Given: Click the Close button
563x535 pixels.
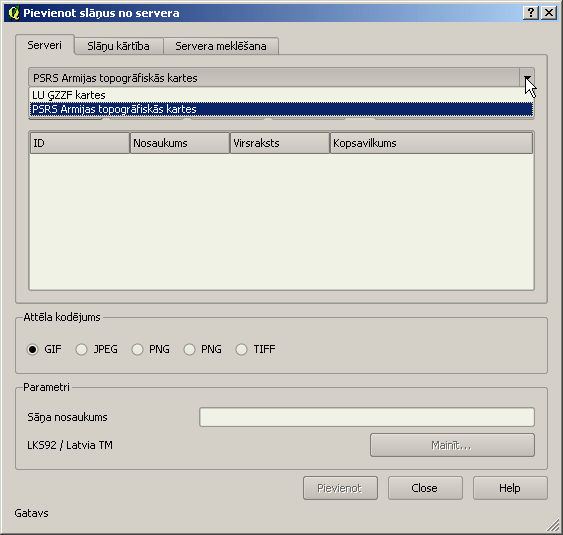Looking at the screenshot, I should pyautogui.click(x=425, y=488).
